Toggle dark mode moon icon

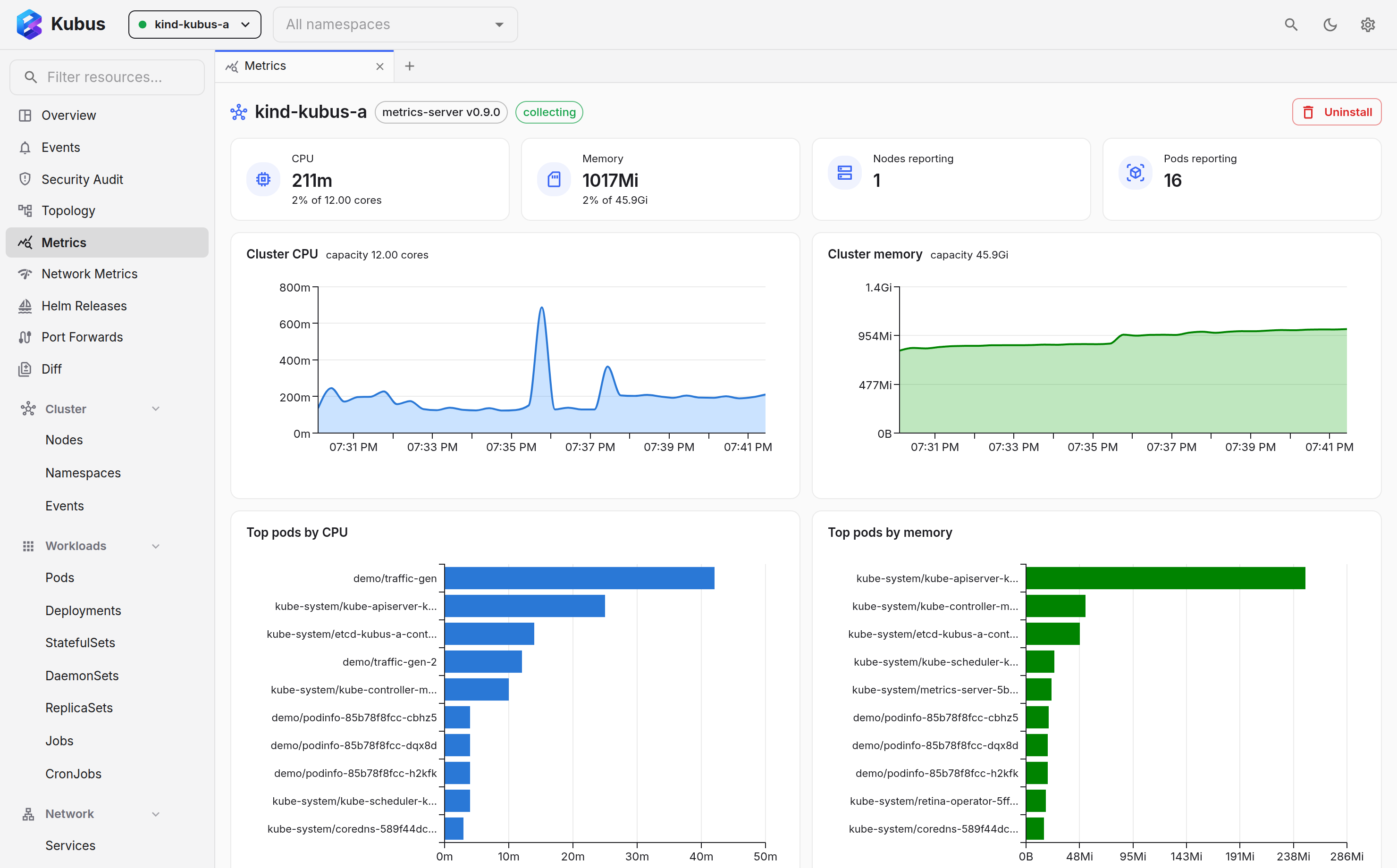point(1330,25)
